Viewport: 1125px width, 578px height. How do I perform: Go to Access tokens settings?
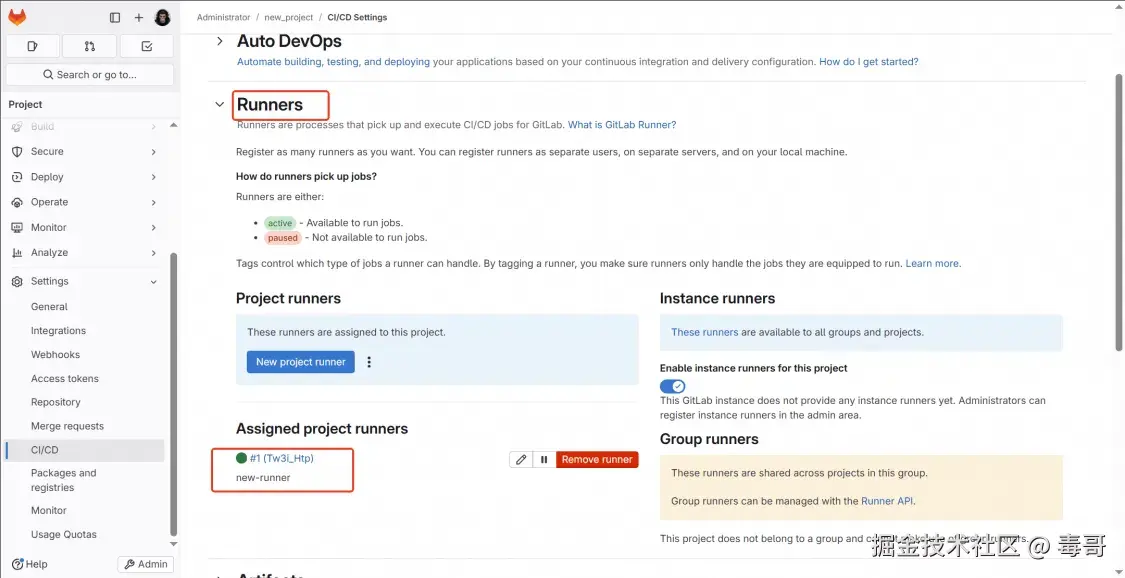65,379
